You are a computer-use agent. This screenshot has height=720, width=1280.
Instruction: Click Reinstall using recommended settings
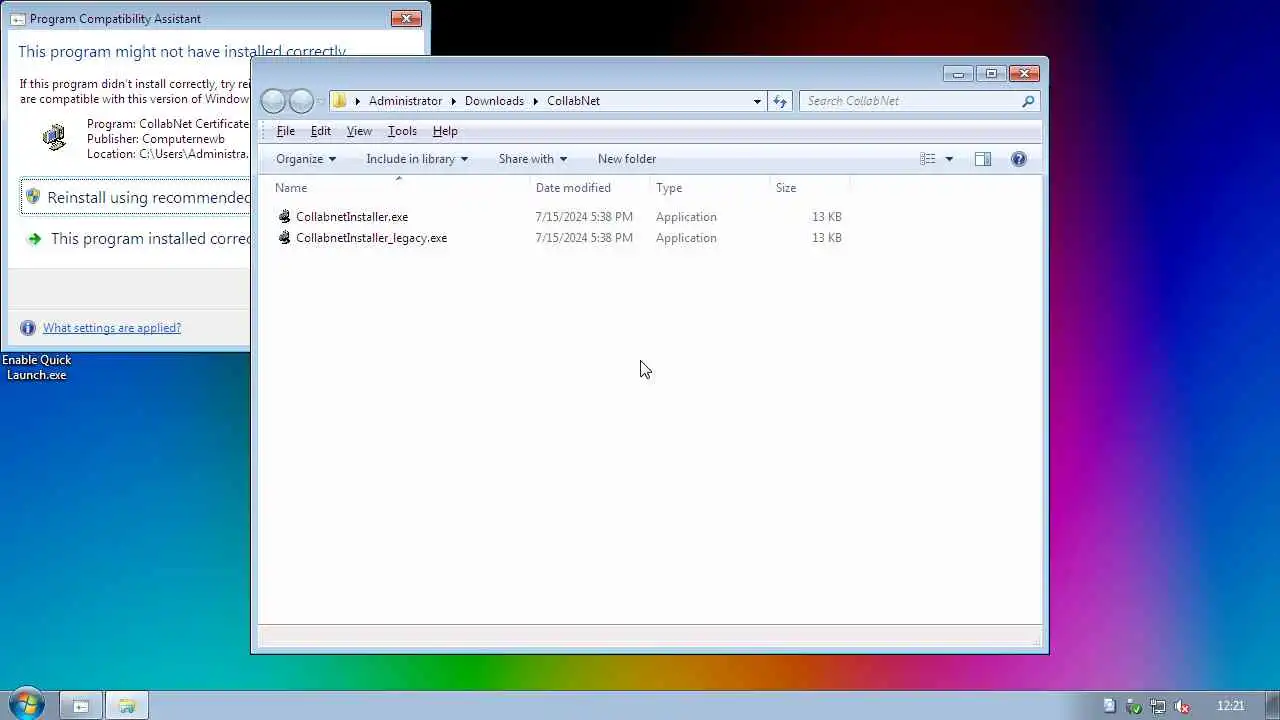click(136, 197)
